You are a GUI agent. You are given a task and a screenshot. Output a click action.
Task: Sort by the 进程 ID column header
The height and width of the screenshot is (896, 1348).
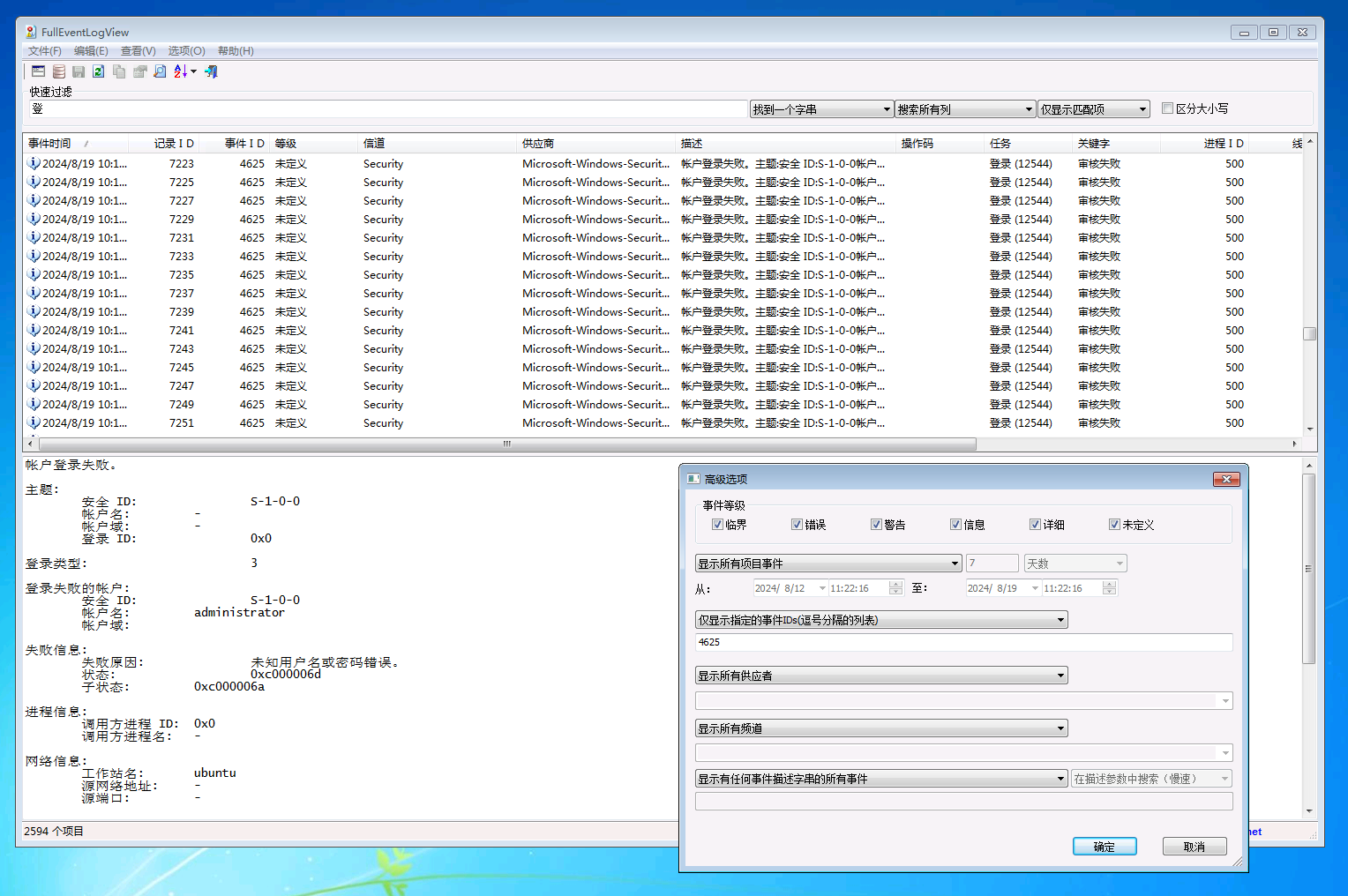pyautogui.click(x=1205, y=144)
